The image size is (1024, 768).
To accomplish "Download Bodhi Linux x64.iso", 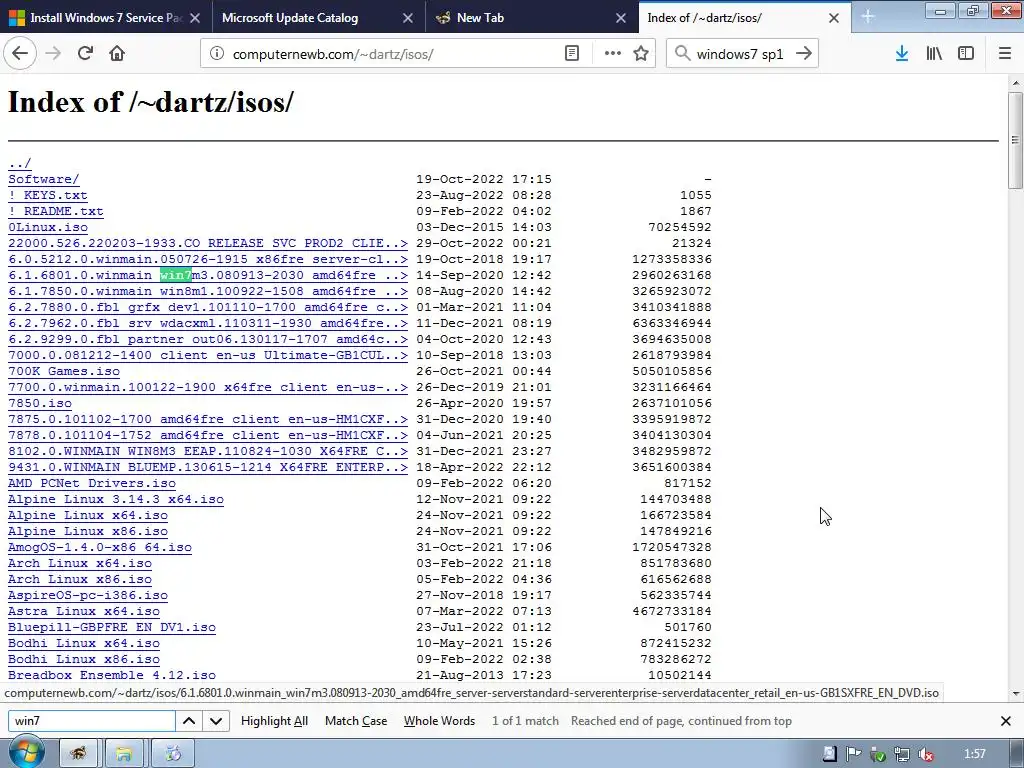I will [x=84, y=643].
